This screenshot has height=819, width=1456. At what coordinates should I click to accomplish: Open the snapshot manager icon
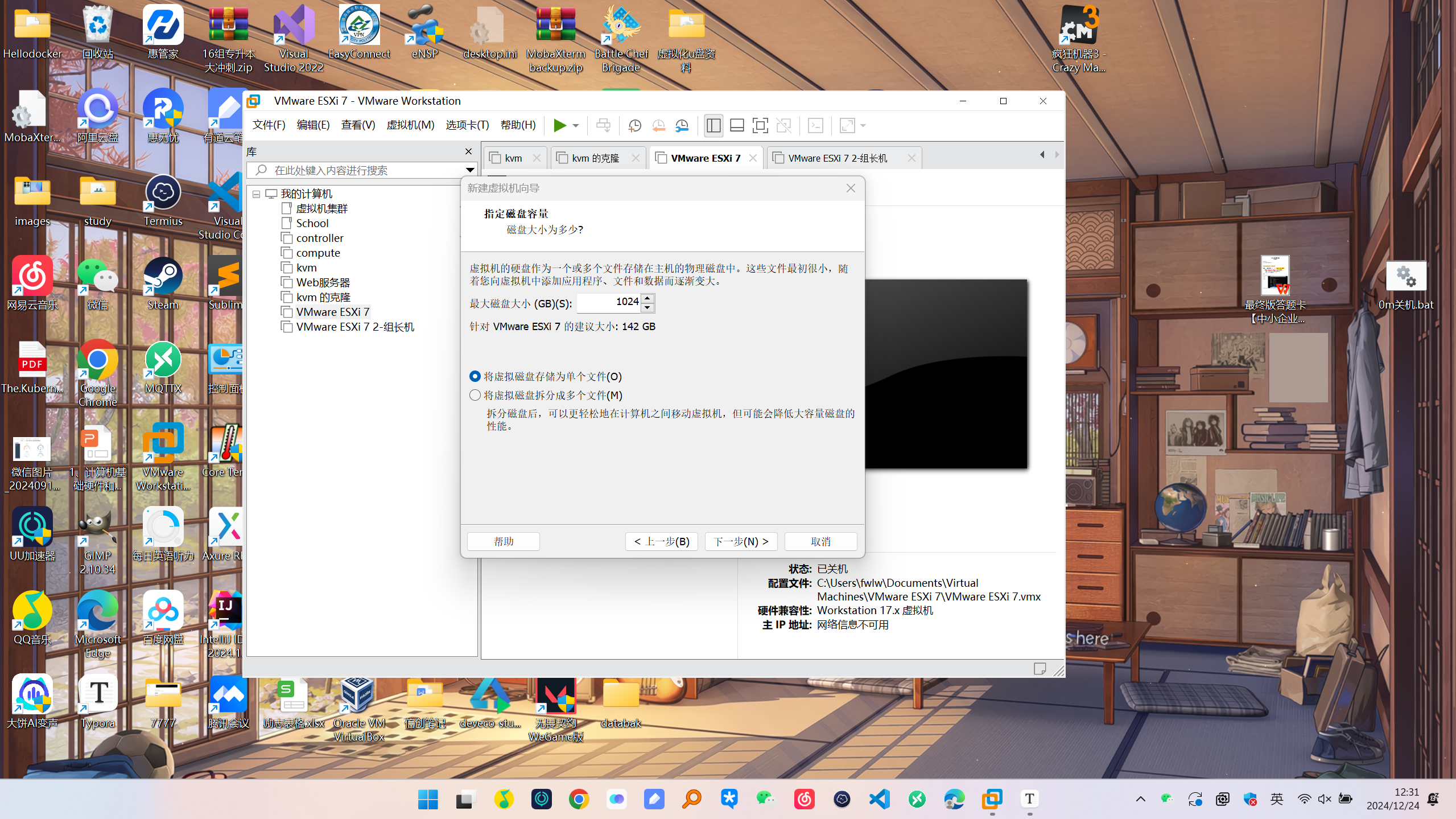pyautogui.click(x=682, y=125)
